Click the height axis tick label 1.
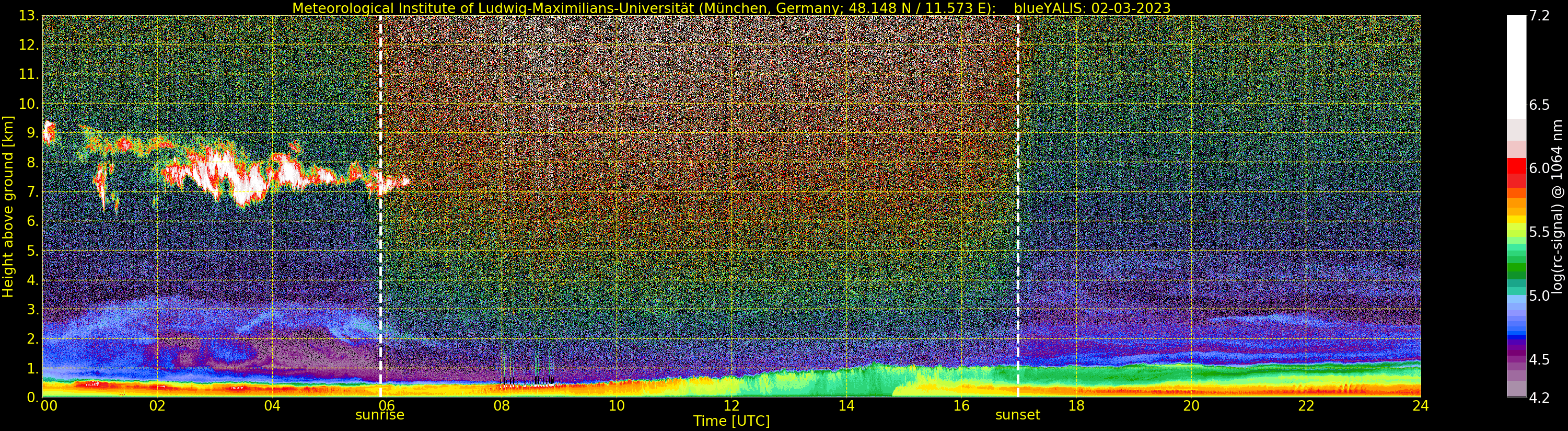The height and width of the screenshot is (431, 1568). pyautogui.click(x=33, y=368)
